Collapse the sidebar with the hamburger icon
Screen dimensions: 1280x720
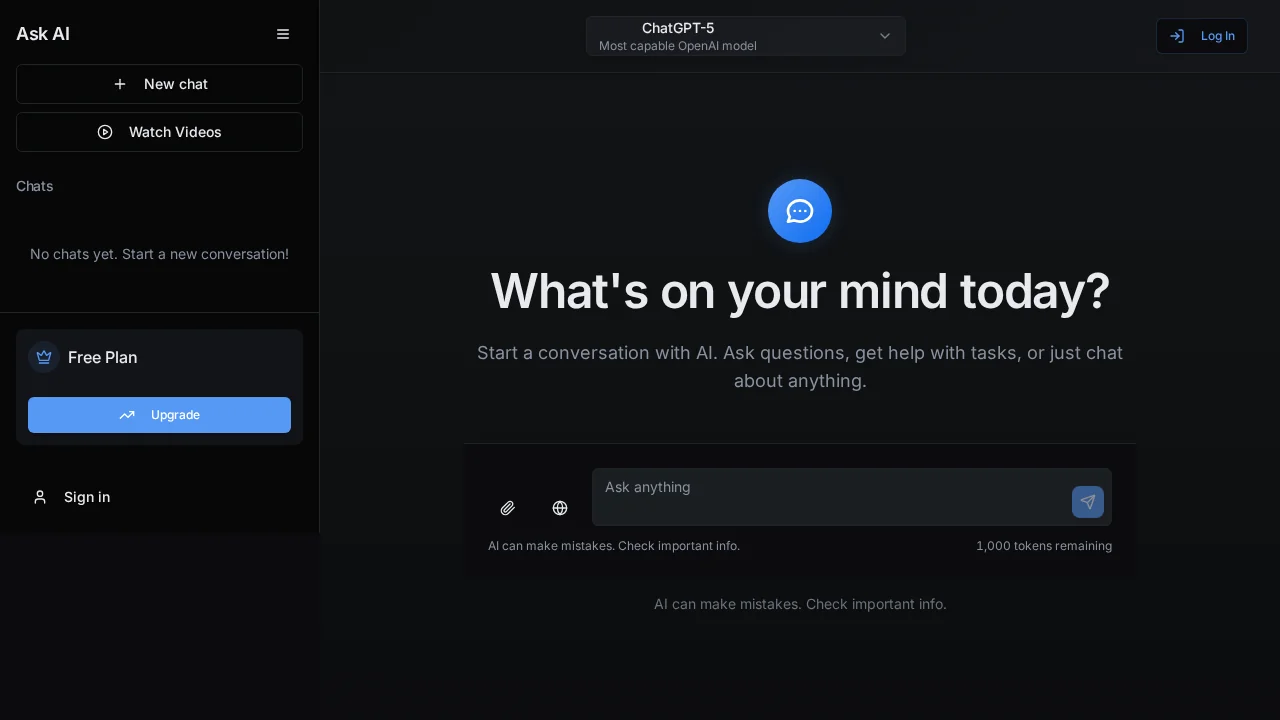coord(283,34)
